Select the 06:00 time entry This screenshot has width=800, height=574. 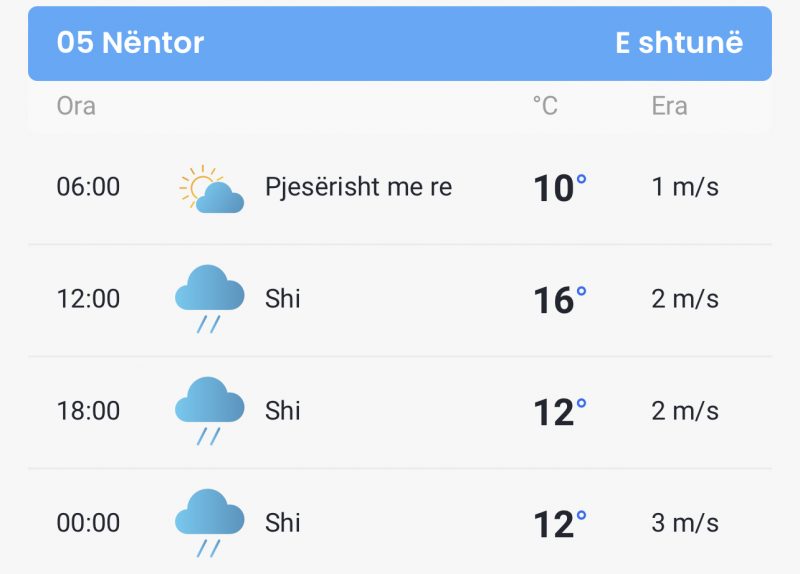pos(88,187)
